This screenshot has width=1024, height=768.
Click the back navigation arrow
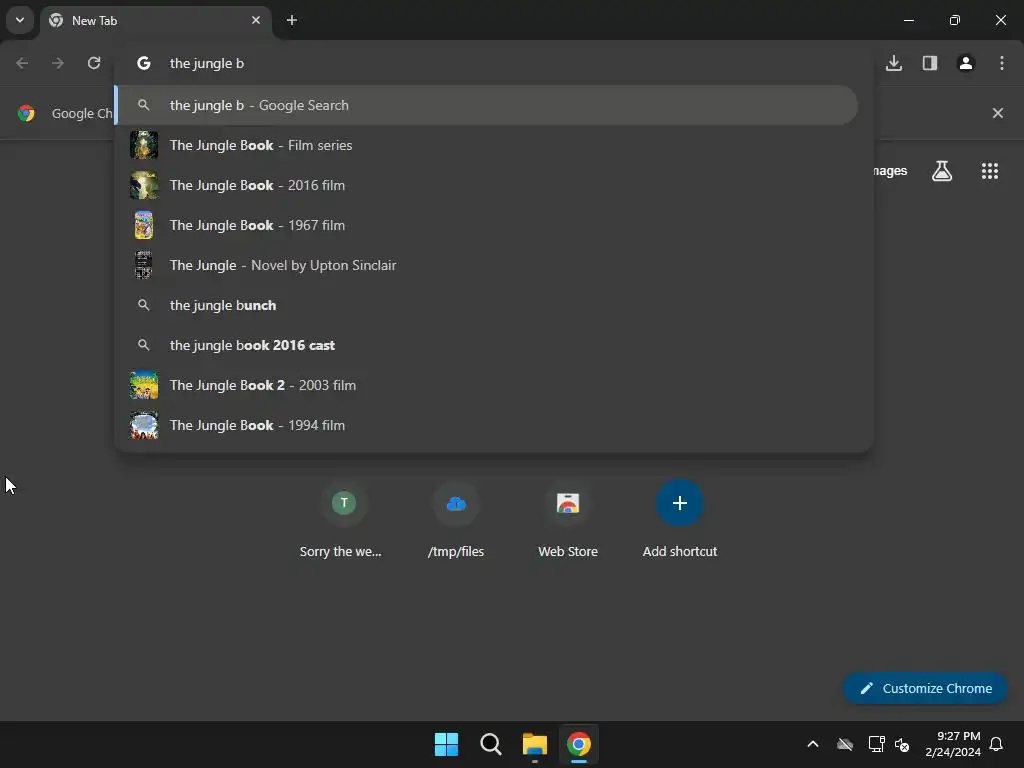pos(22,63)
